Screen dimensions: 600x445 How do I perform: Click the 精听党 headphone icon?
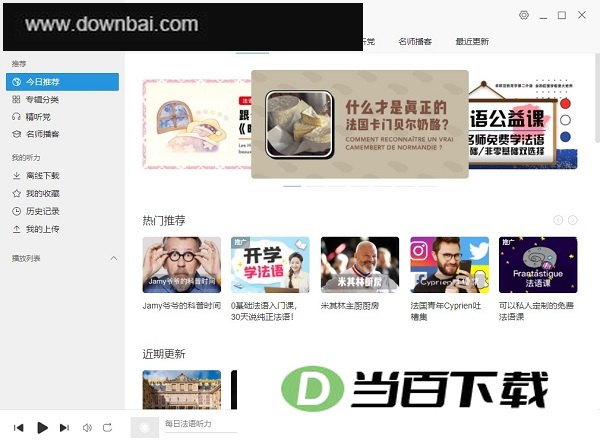(x=16, y=117)
